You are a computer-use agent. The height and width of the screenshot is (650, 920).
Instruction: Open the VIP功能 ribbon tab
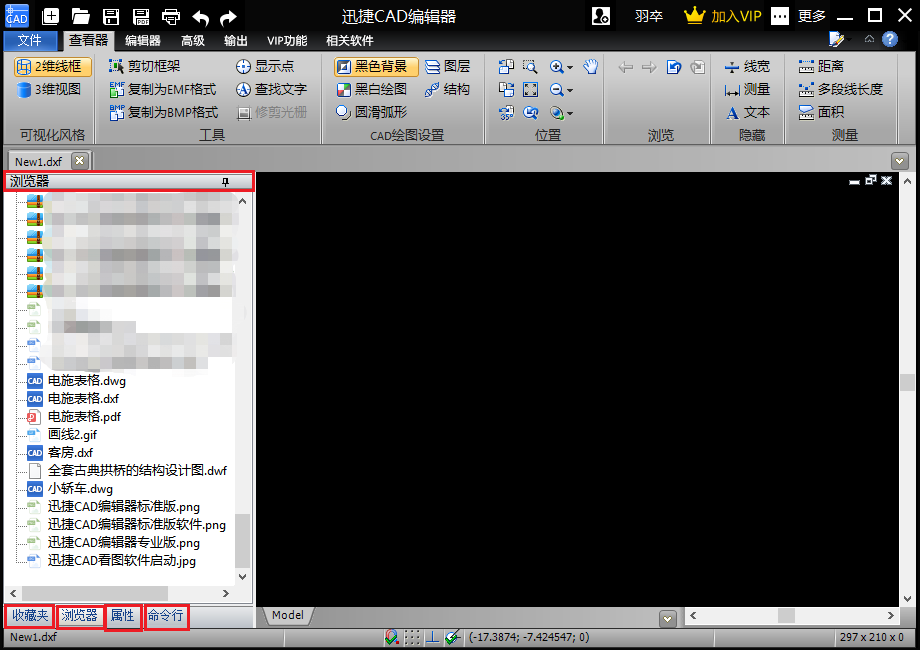pos(287,40)
